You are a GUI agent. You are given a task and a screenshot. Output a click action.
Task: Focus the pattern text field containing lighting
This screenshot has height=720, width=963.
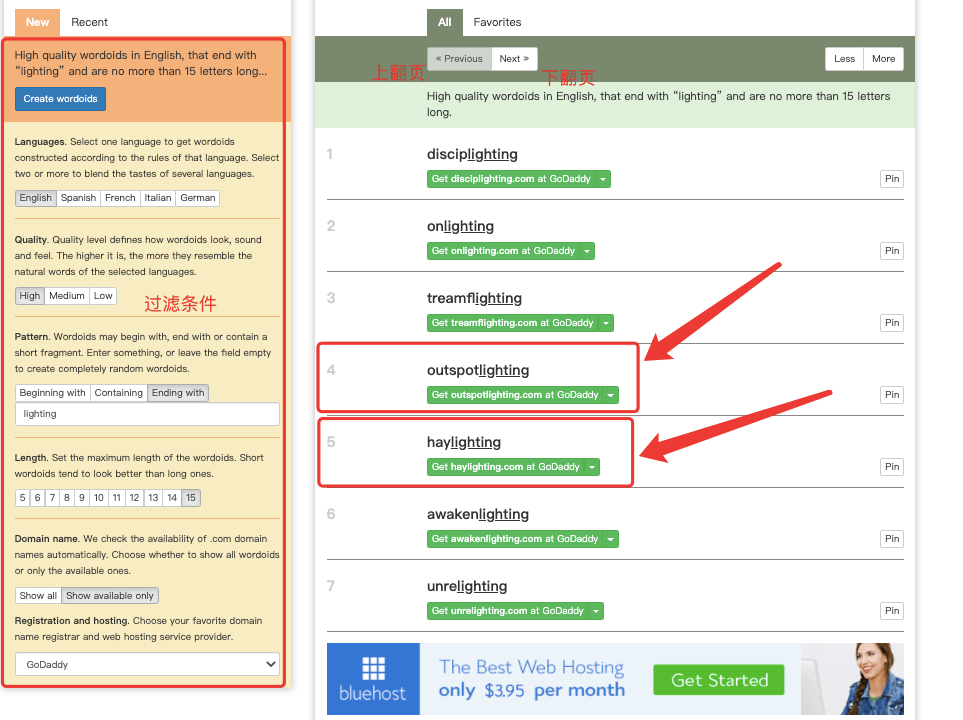point(147,414)
